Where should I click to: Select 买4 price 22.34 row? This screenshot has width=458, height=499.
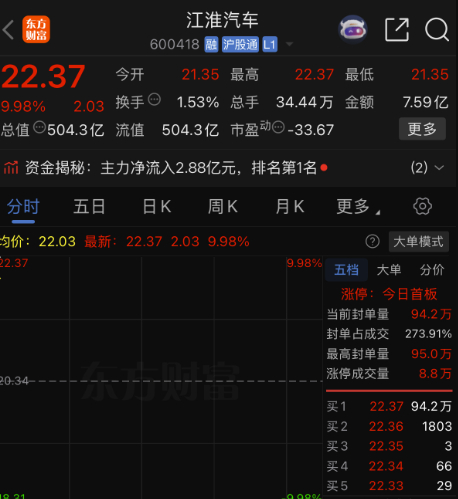click(389, 466)
